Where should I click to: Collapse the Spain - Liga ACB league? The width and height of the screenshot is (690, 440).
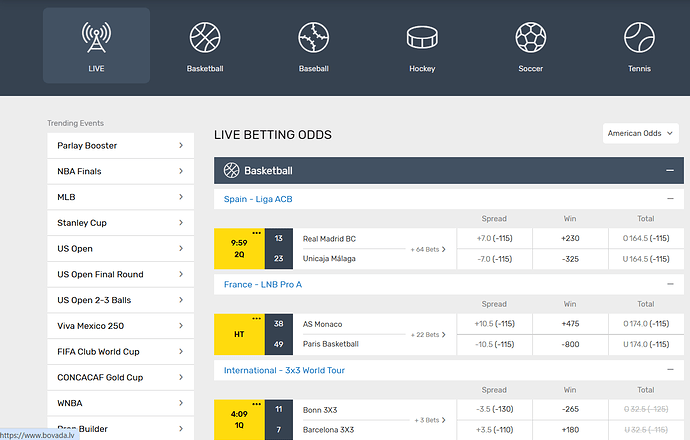tap(670, 199)
